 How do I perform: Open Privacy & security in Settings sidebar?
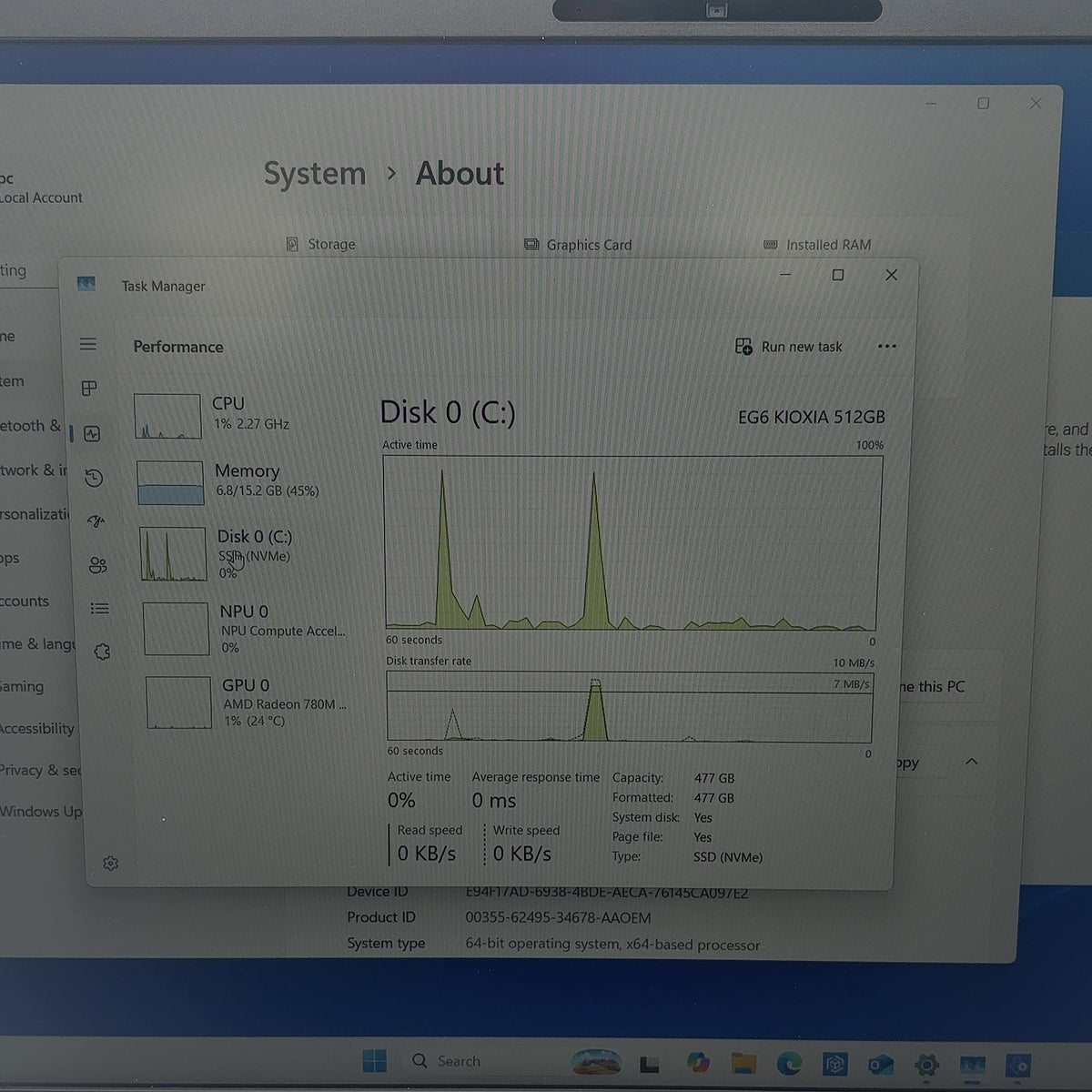[41, 770]
